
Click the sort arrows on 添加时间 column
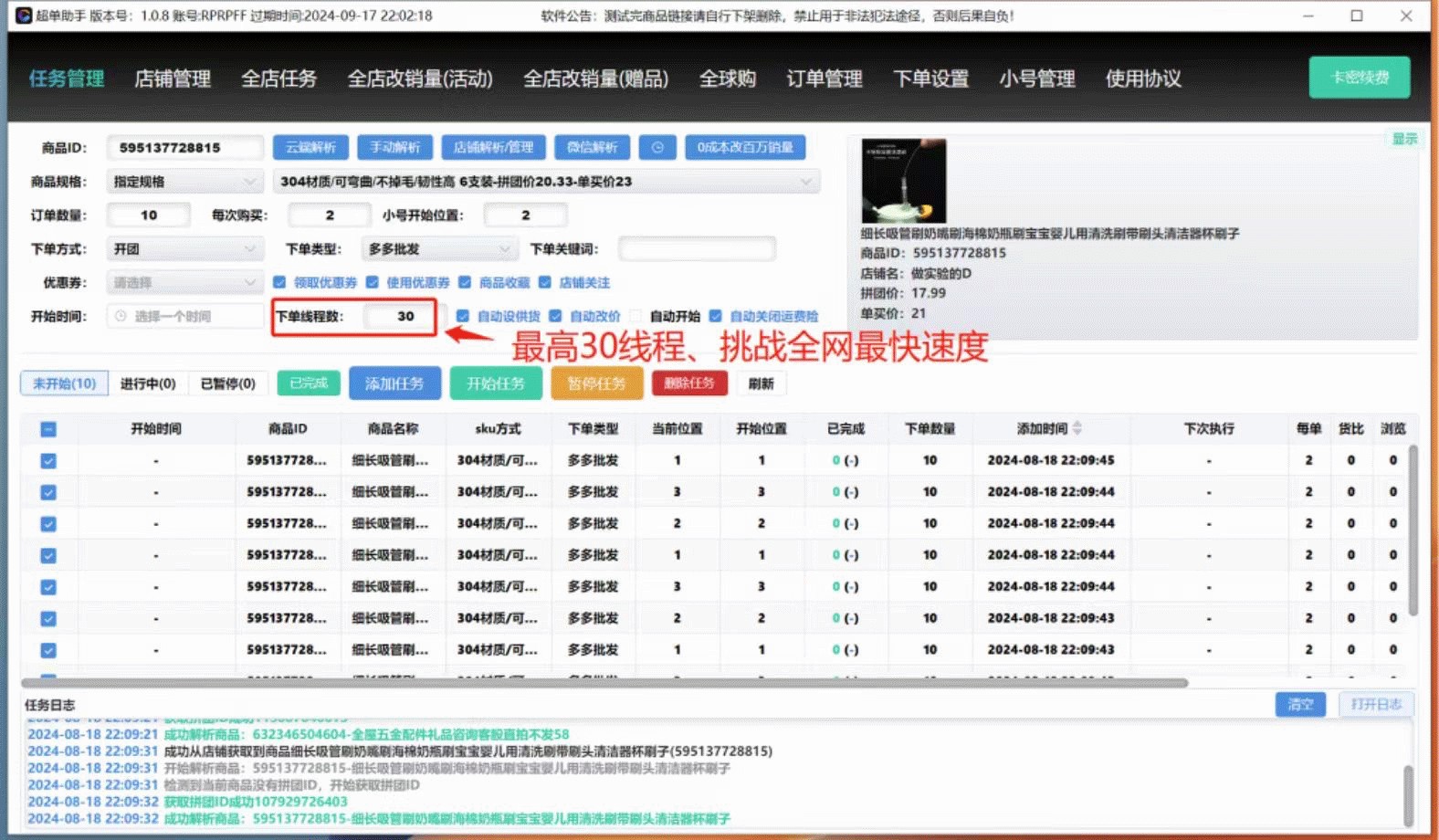(x=1077, y=428)
